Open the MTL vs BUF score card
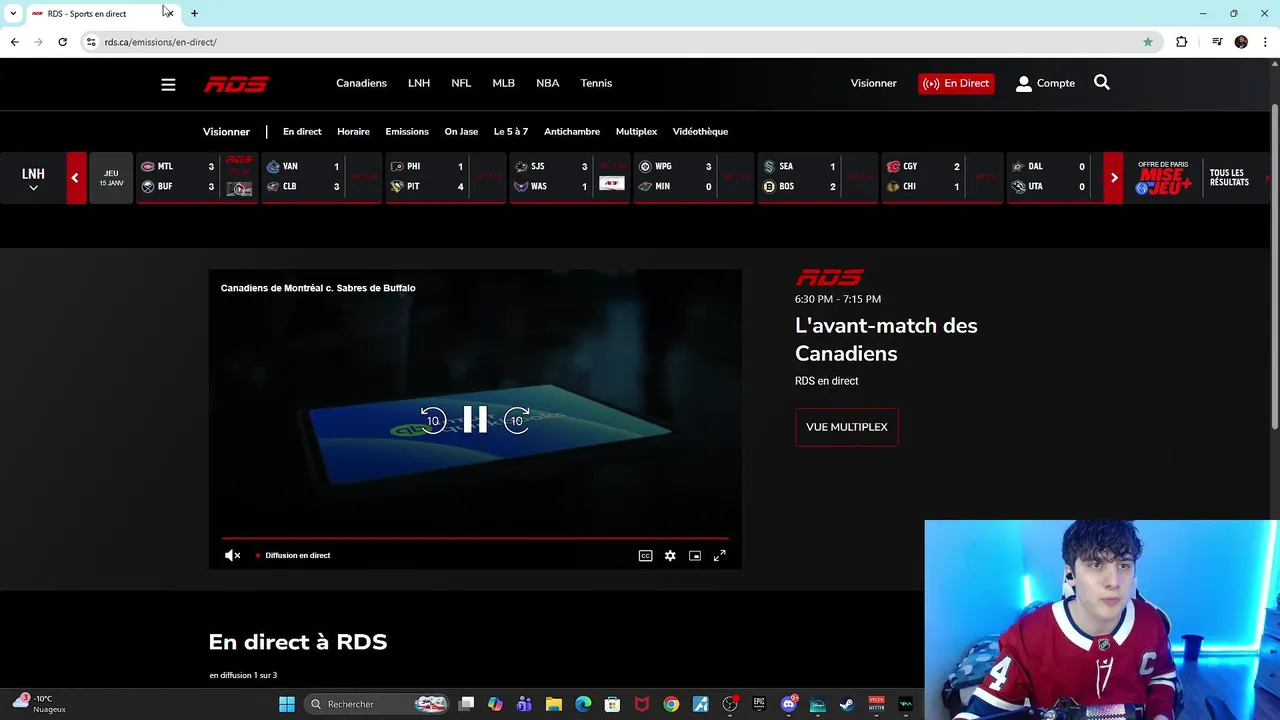This screenshot has height=720, width=1280. 195,177
